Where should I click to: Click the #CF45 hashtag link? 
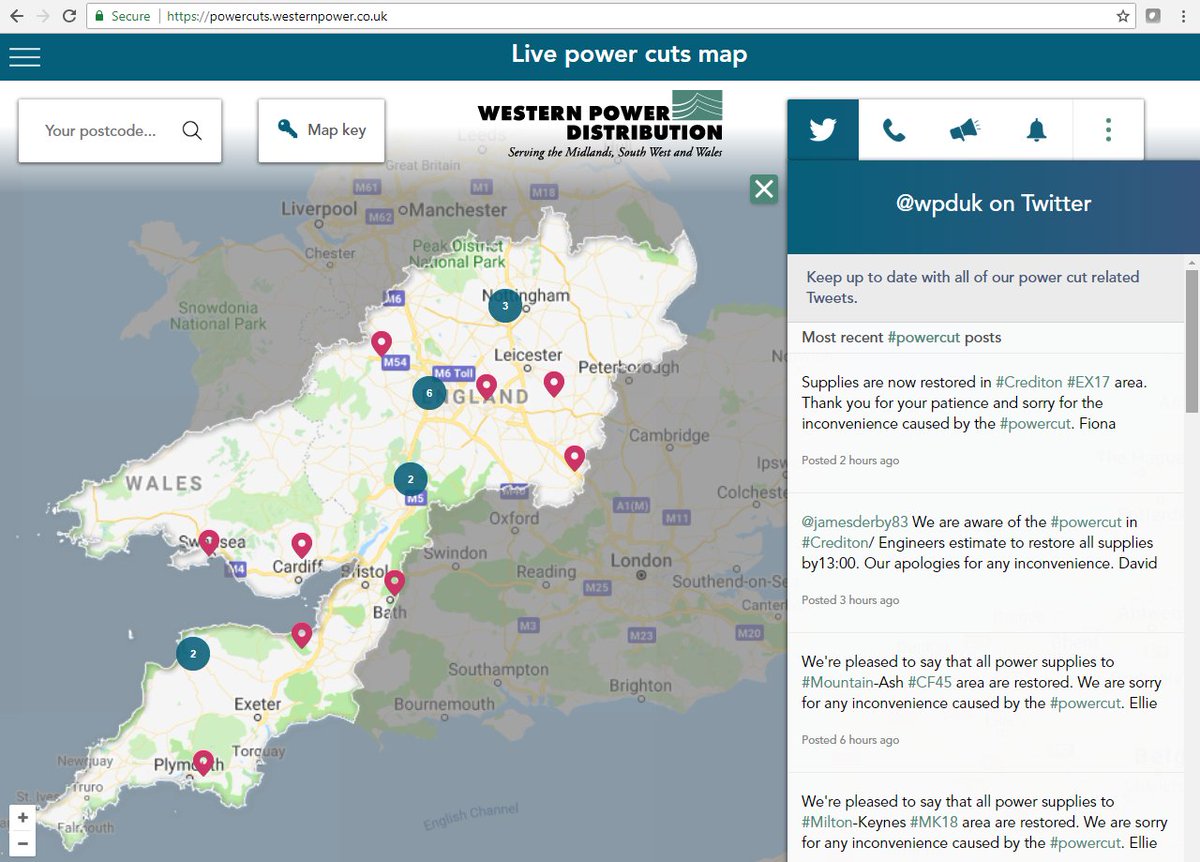(930, 682)
